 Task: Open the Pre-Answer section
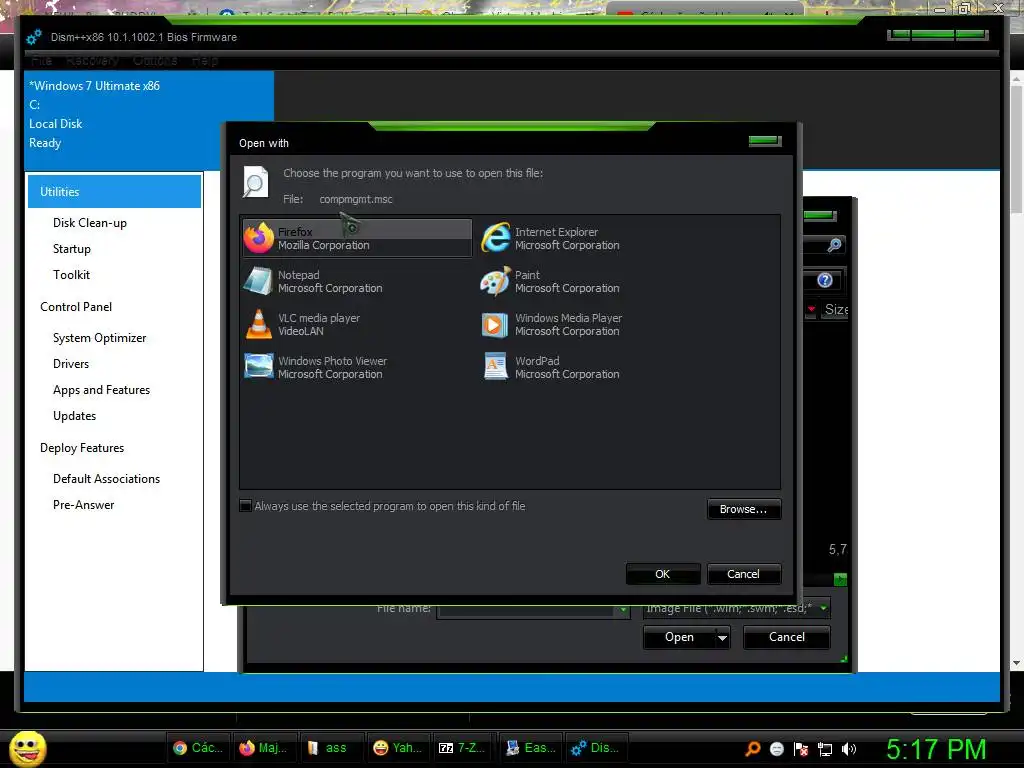tap(84, 505)
